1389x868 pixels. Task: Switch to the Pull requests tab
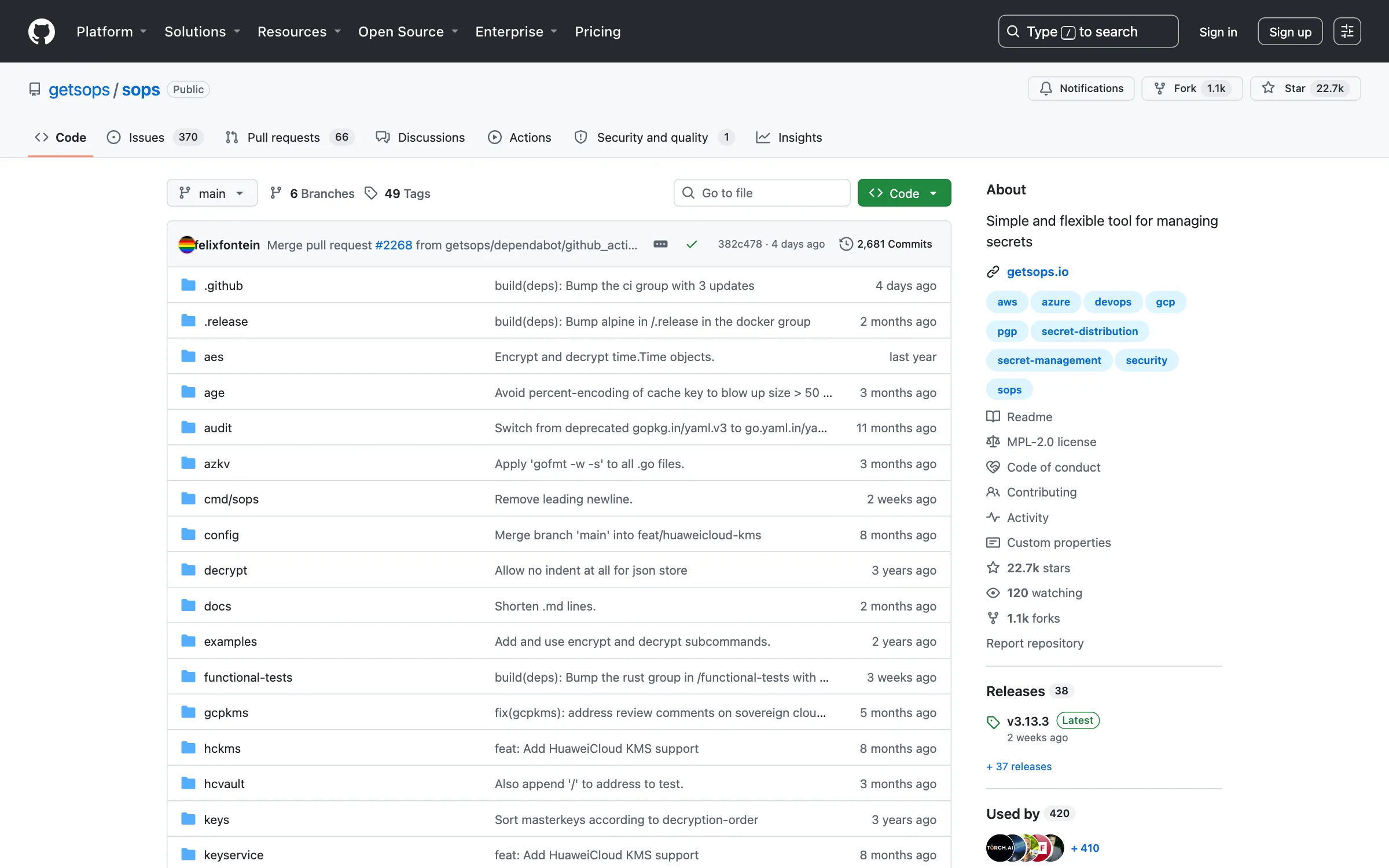290,137
